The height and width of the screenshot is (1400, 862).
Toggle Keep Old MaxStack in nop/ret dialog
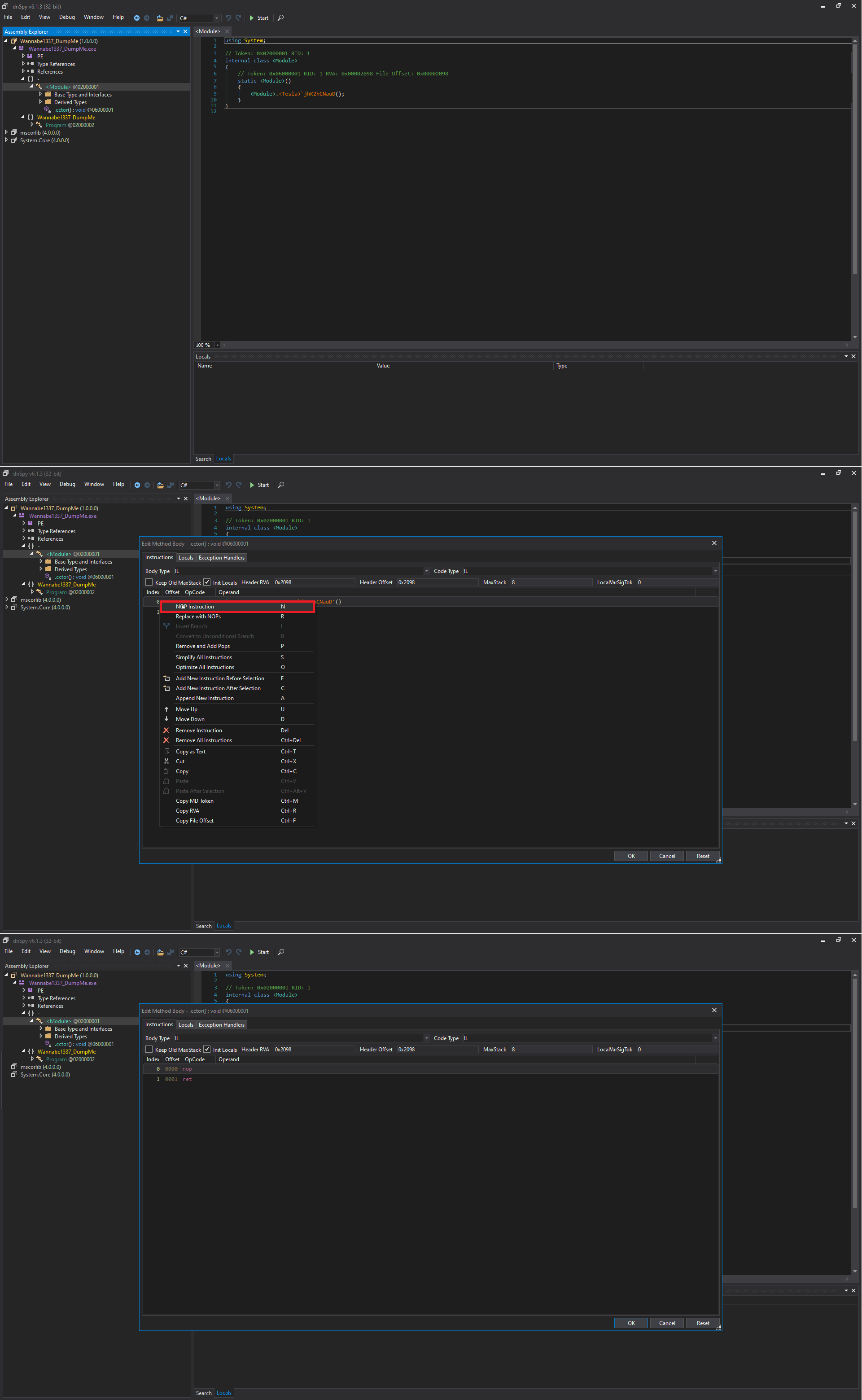(149, 1050)
